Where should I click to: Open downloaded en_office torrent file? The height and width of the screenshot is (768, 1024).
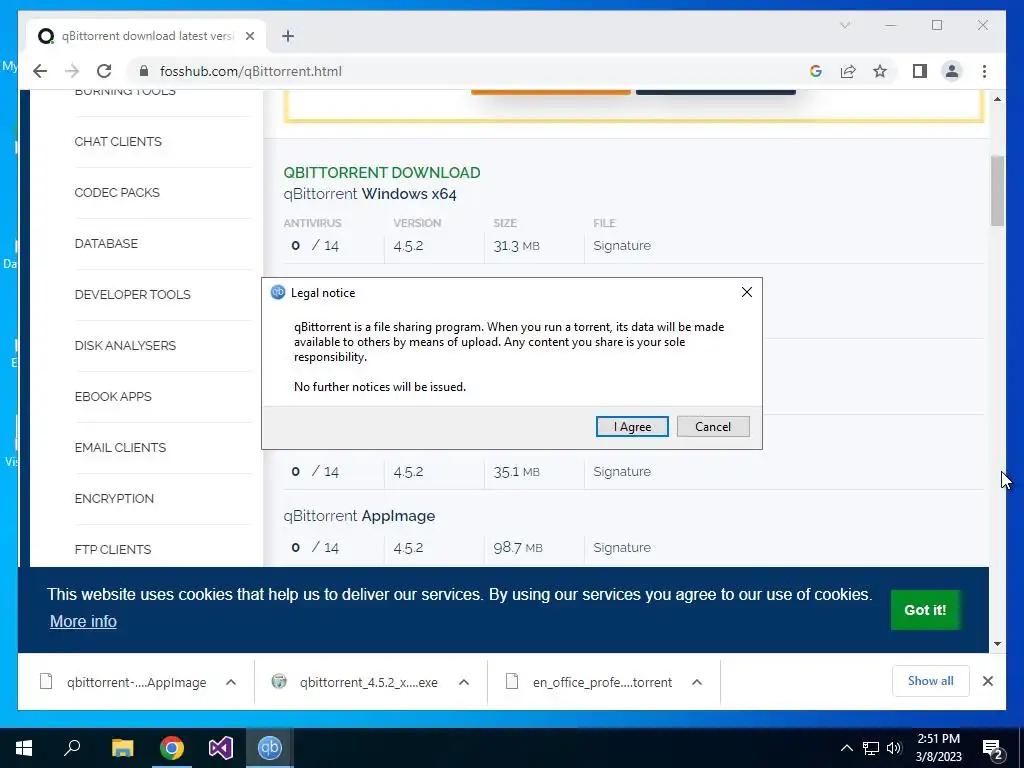pos(589,682)
